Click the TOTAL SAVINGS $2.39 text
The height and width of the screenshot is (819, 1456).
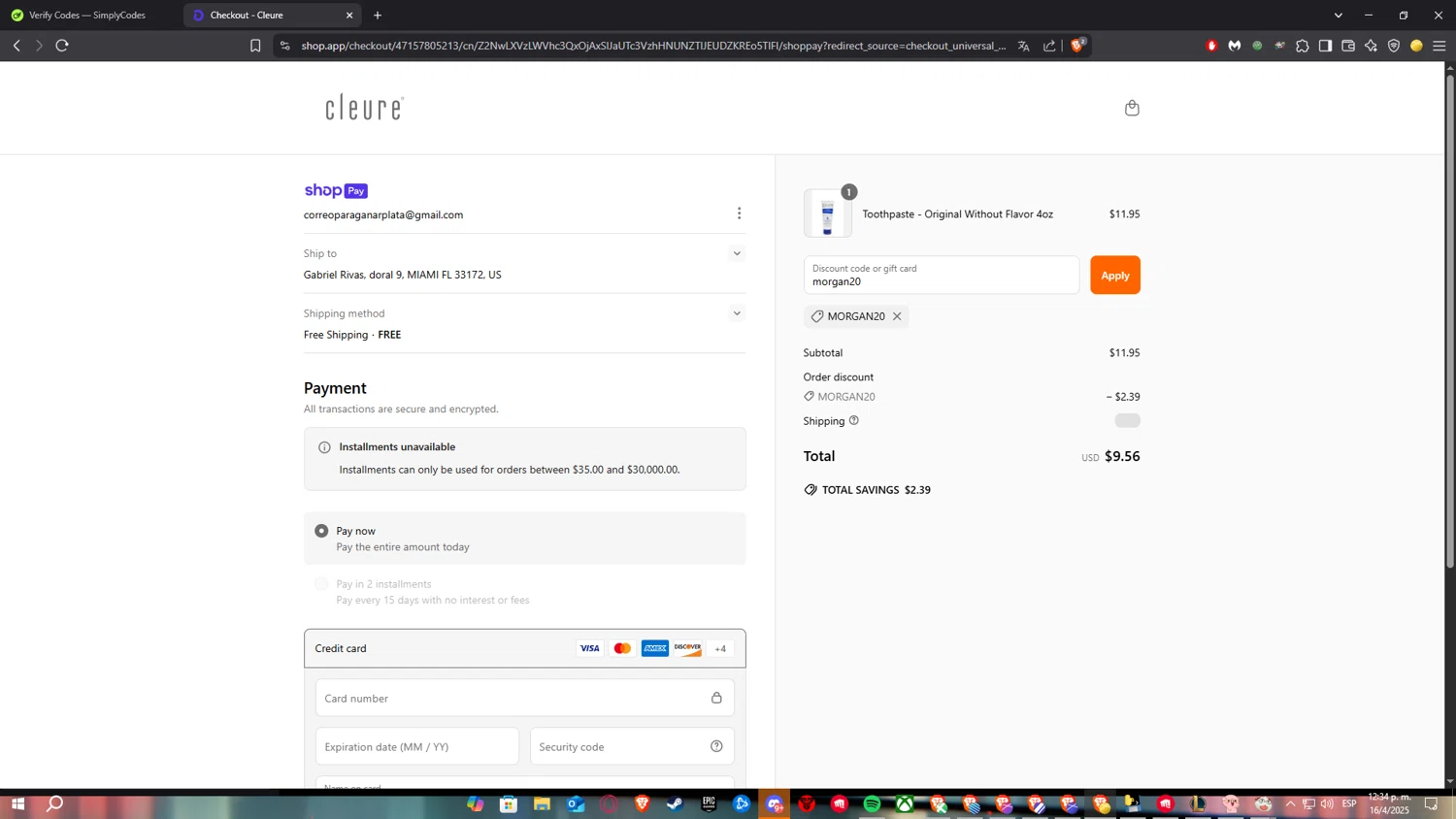[876, 490]
